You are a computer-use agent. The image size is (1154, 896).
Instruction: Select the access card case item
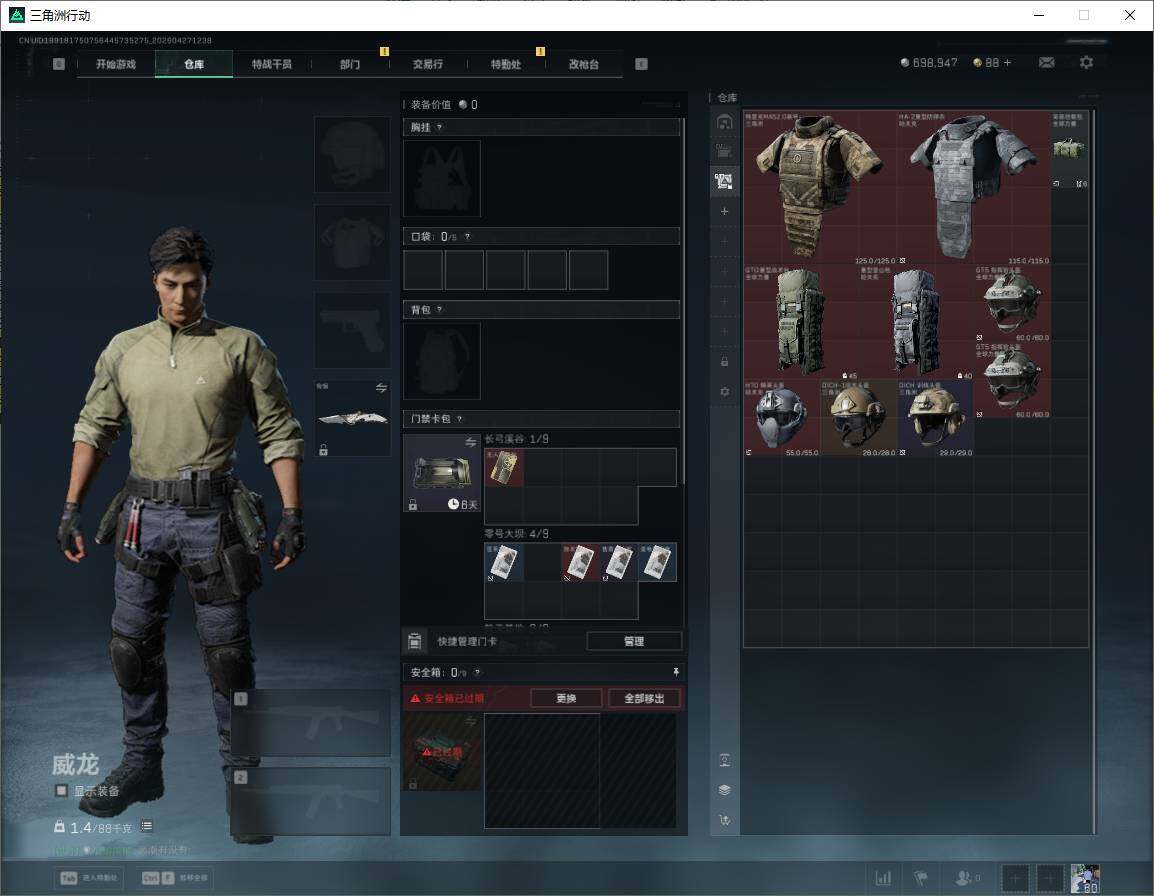pyautogui.click(x=442, y=473)
